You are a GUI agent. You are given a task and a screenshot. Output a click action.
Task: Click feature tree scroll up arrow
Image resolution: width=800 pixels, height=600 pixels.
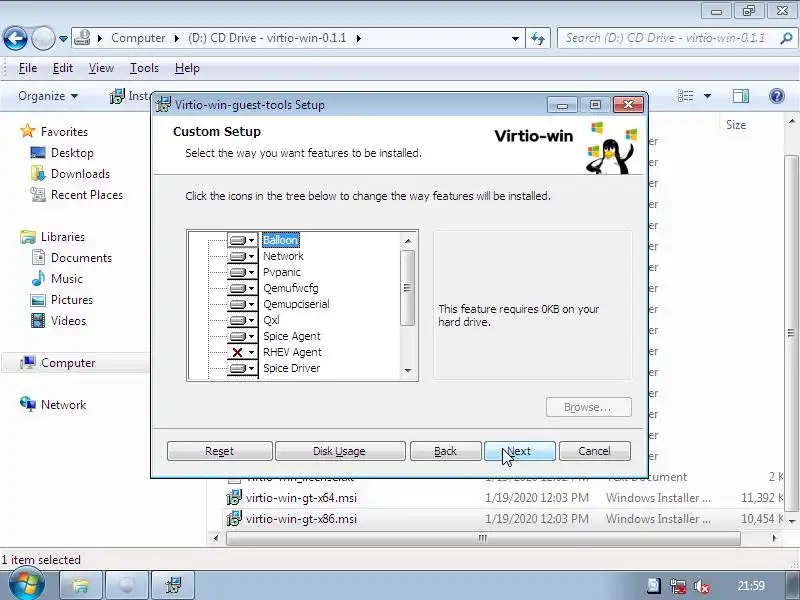(408, 241)
